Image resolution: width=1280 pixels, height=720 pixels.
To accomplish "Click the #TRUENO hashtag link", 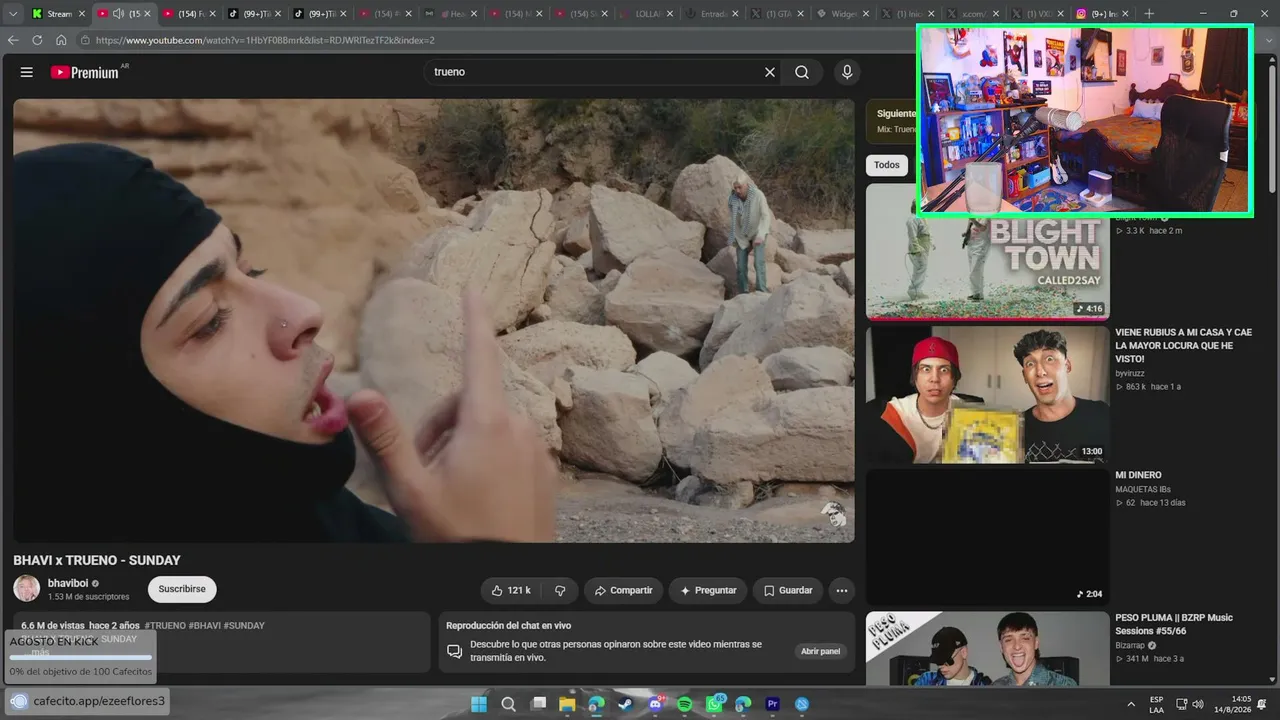I will point(166,625).
